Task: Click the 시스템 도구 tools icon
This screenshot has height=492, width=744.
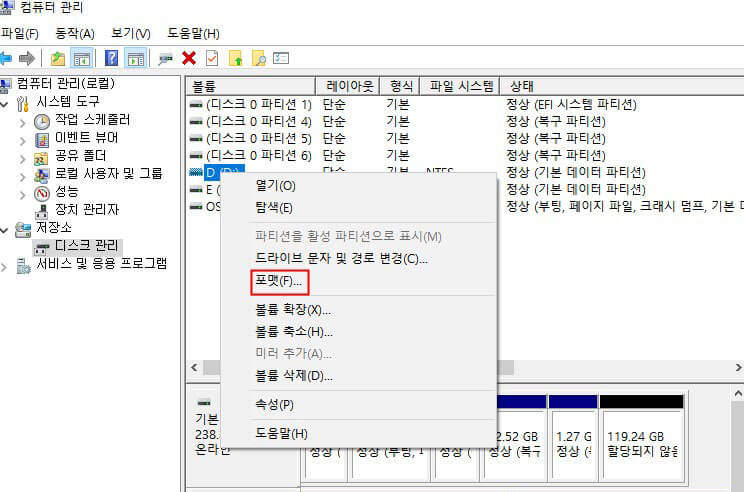Action: (x=22, y=103)
